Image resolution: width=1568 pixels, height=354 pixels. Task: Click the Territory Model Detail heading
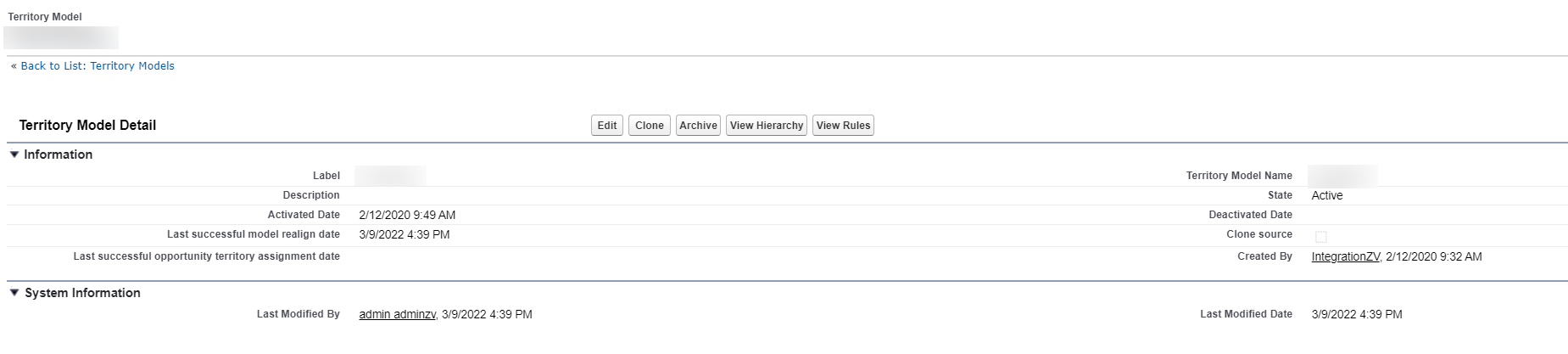(87, 126)
